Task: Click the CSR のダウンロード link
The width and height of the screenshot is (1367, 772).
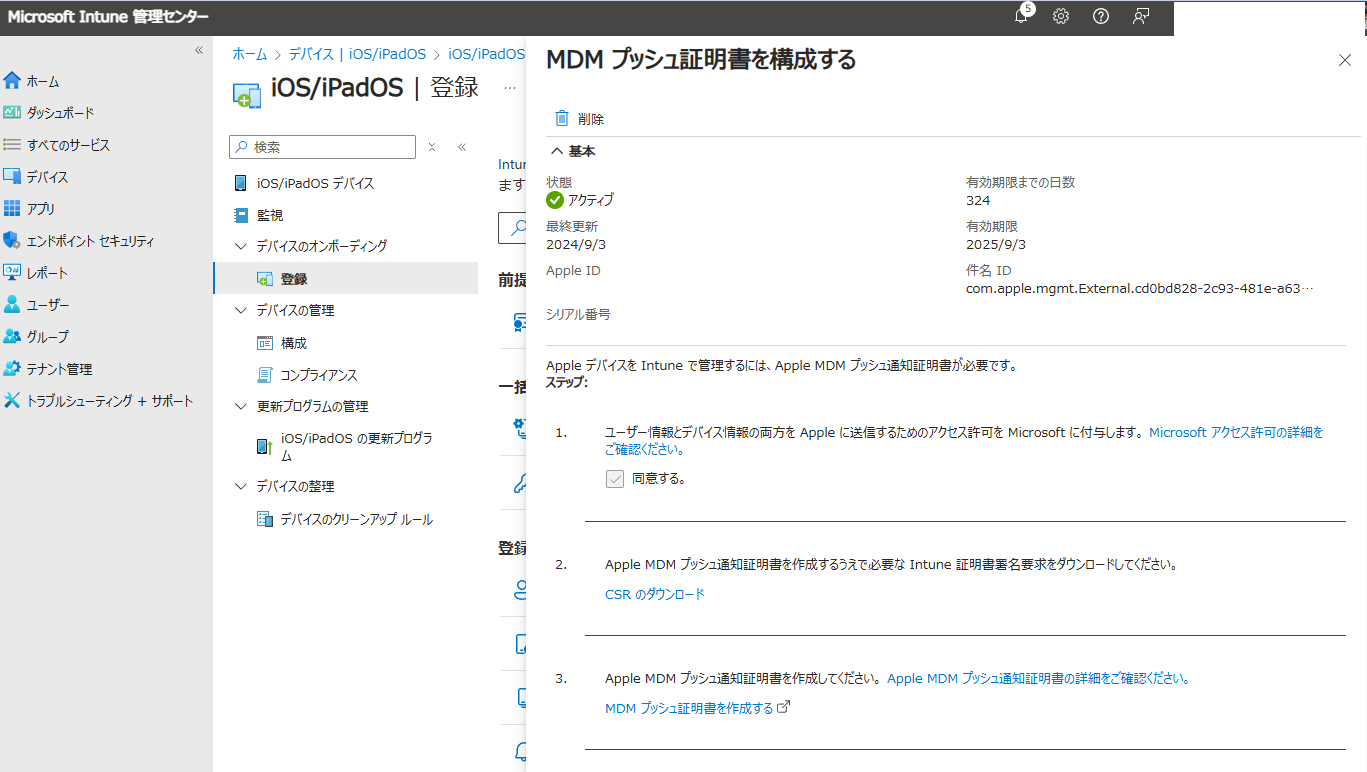Action: coord(656,594)
